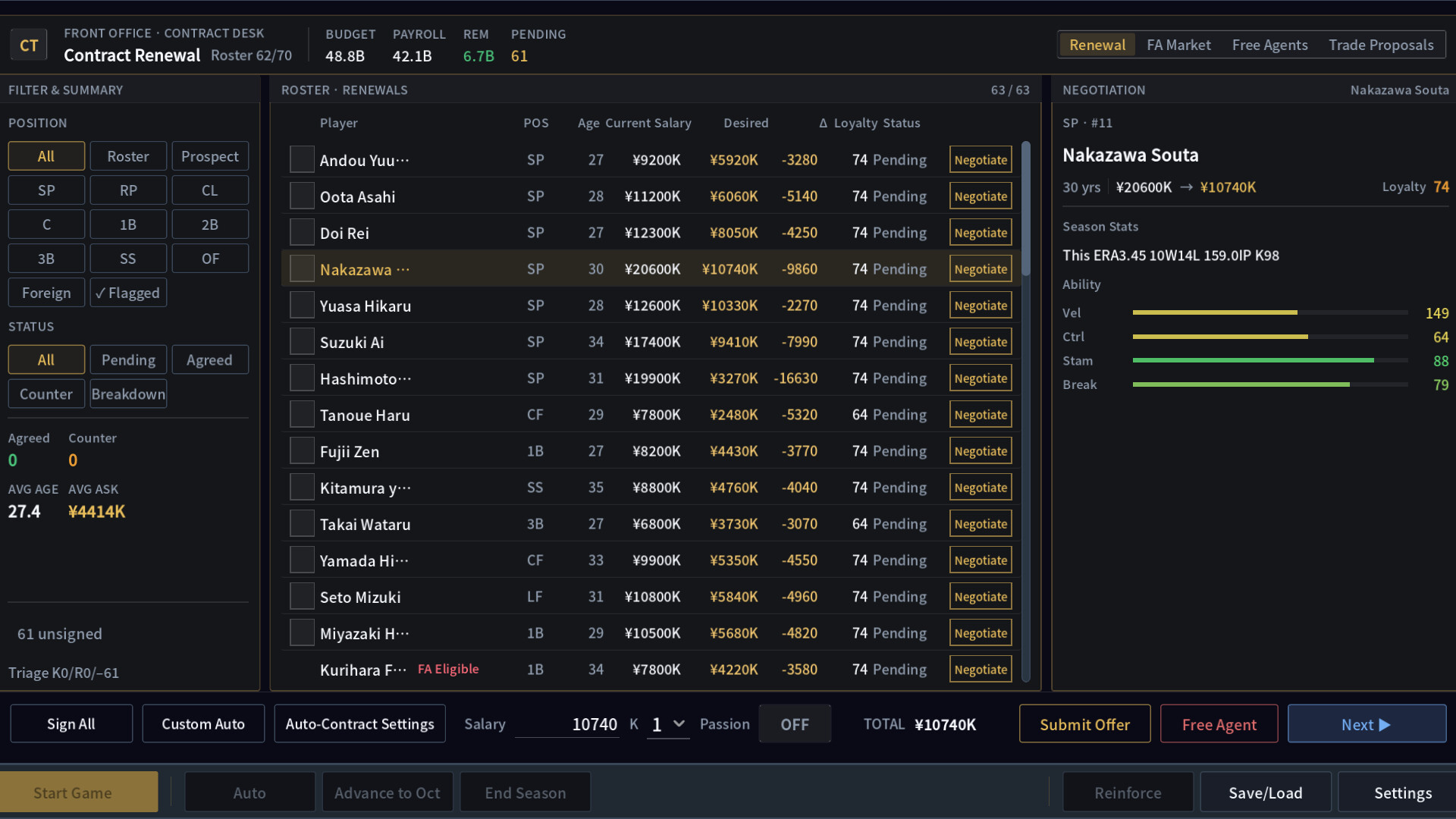Tick the checkbox for Andou Yuu row
The image size is (1456, 819).
coord(302,160)
